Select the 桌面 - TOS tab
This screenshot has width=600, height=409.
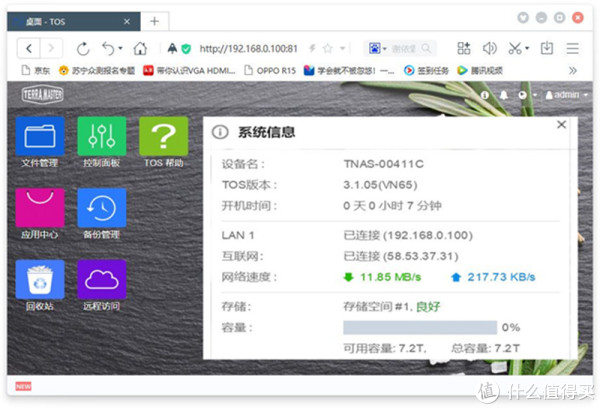point(70,20)
